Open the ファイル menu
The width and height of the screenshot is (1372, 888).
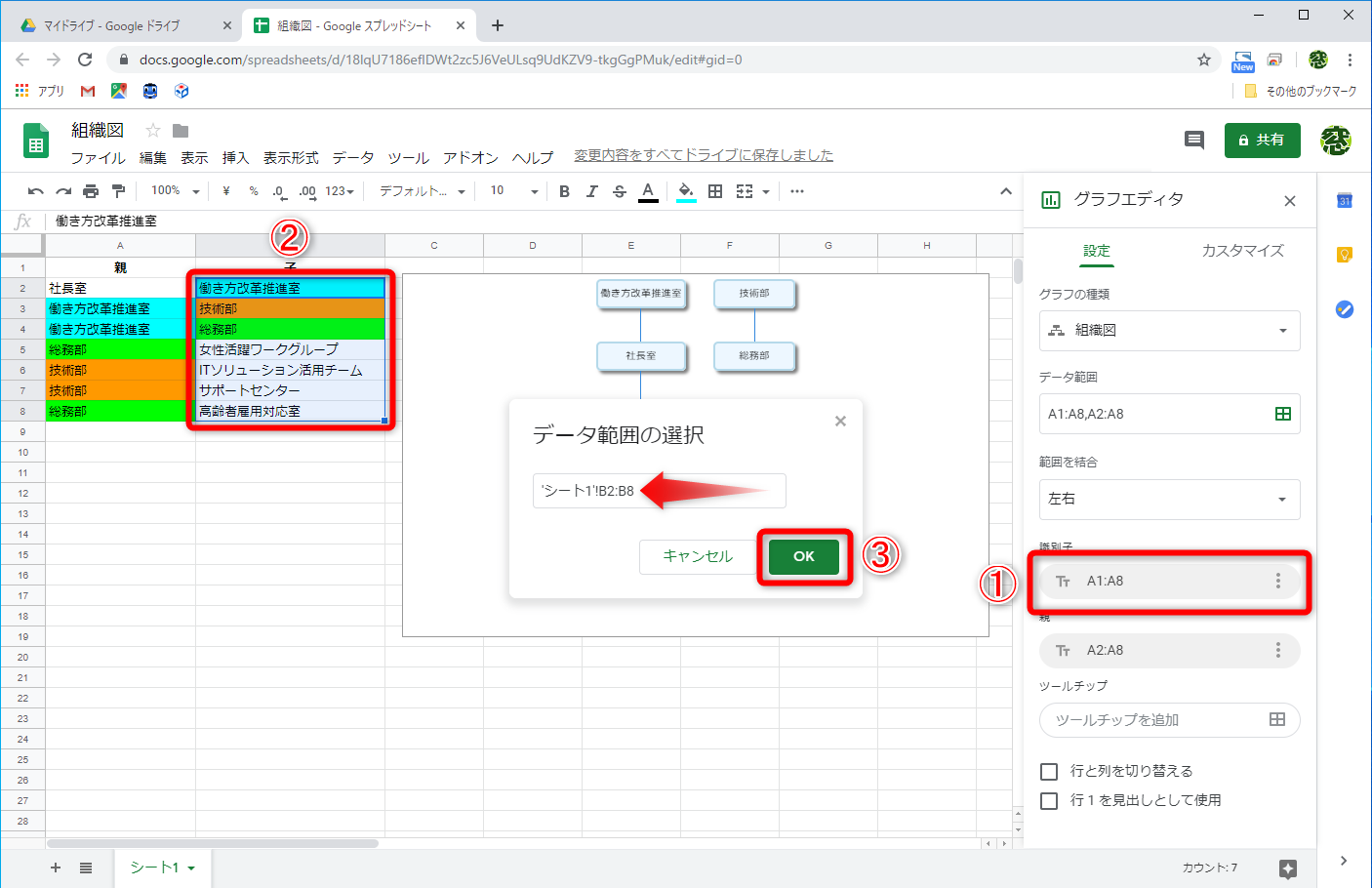click(x=98, y=157)
